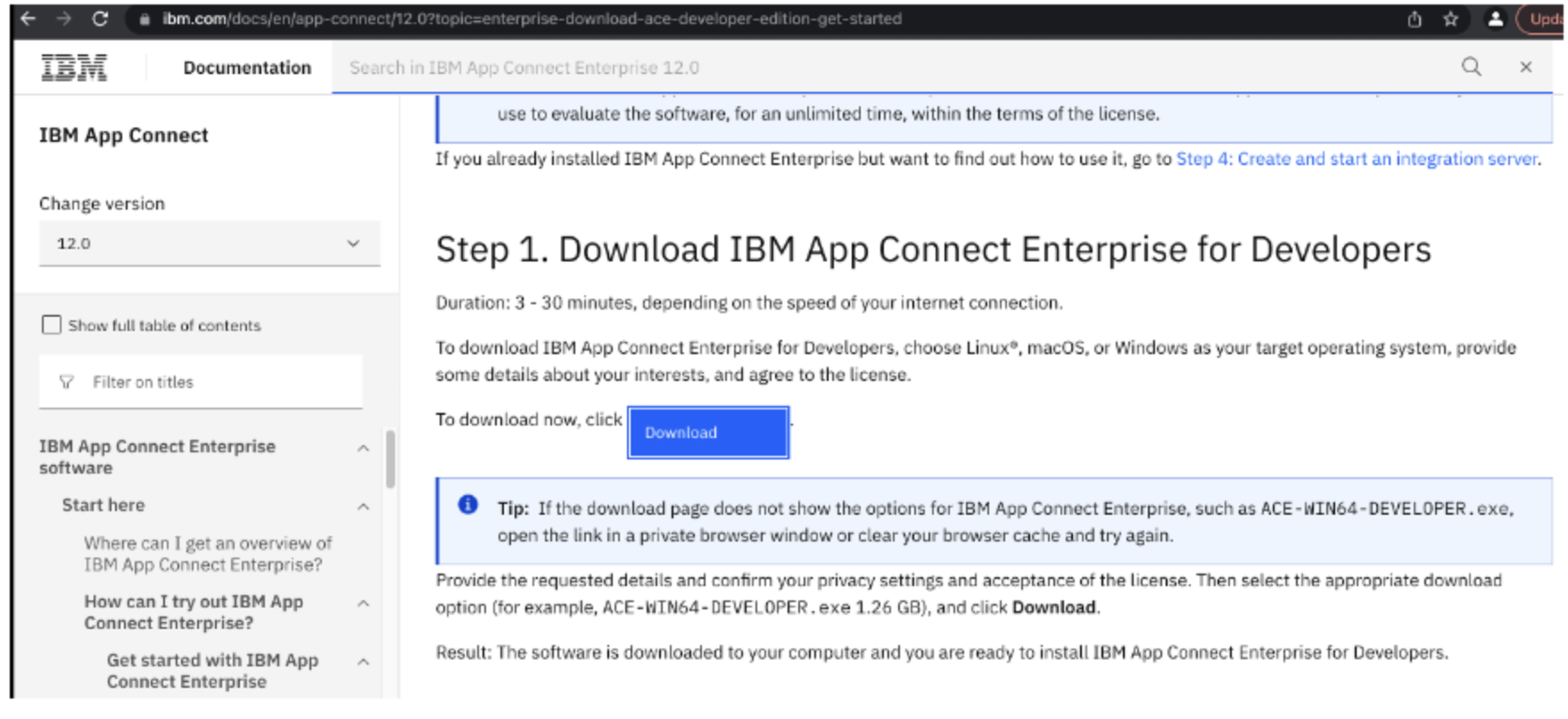1568x719 pixels.
Task: Click the blue info icon beside Tip
Action: 468,505
